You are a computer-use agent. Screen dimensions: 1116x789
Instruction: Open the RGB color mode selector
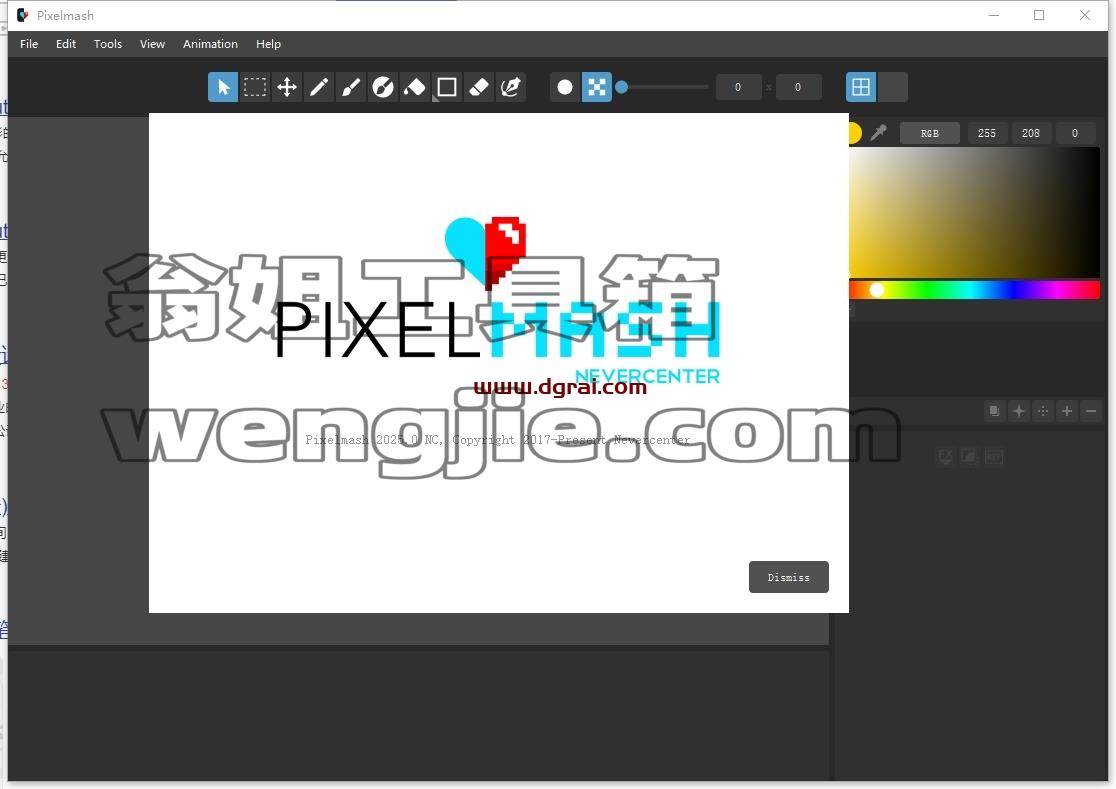930,133
